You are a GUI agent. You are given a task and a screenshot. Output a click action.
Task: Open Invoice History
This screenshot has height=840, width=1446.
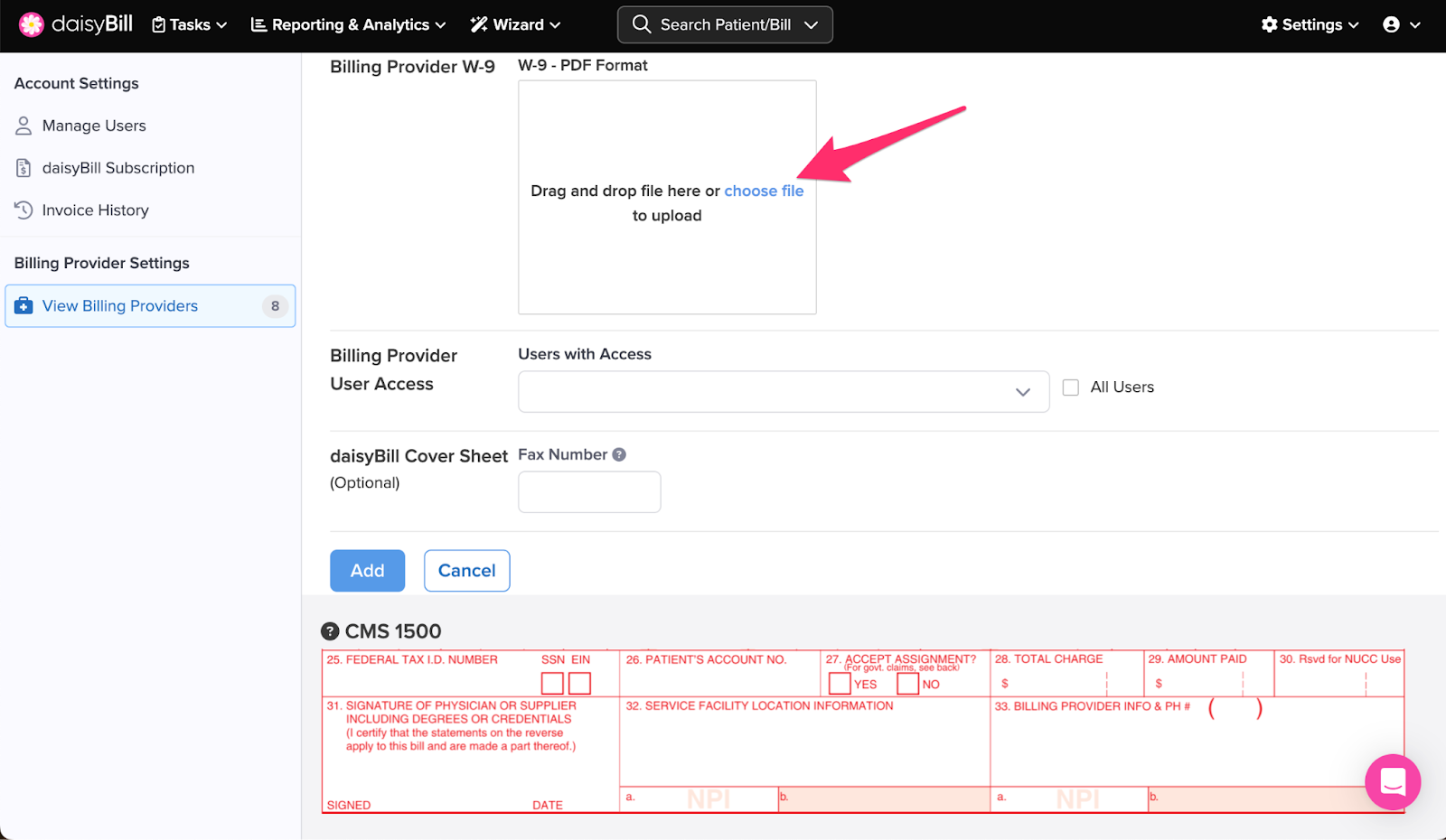[95, 210]
